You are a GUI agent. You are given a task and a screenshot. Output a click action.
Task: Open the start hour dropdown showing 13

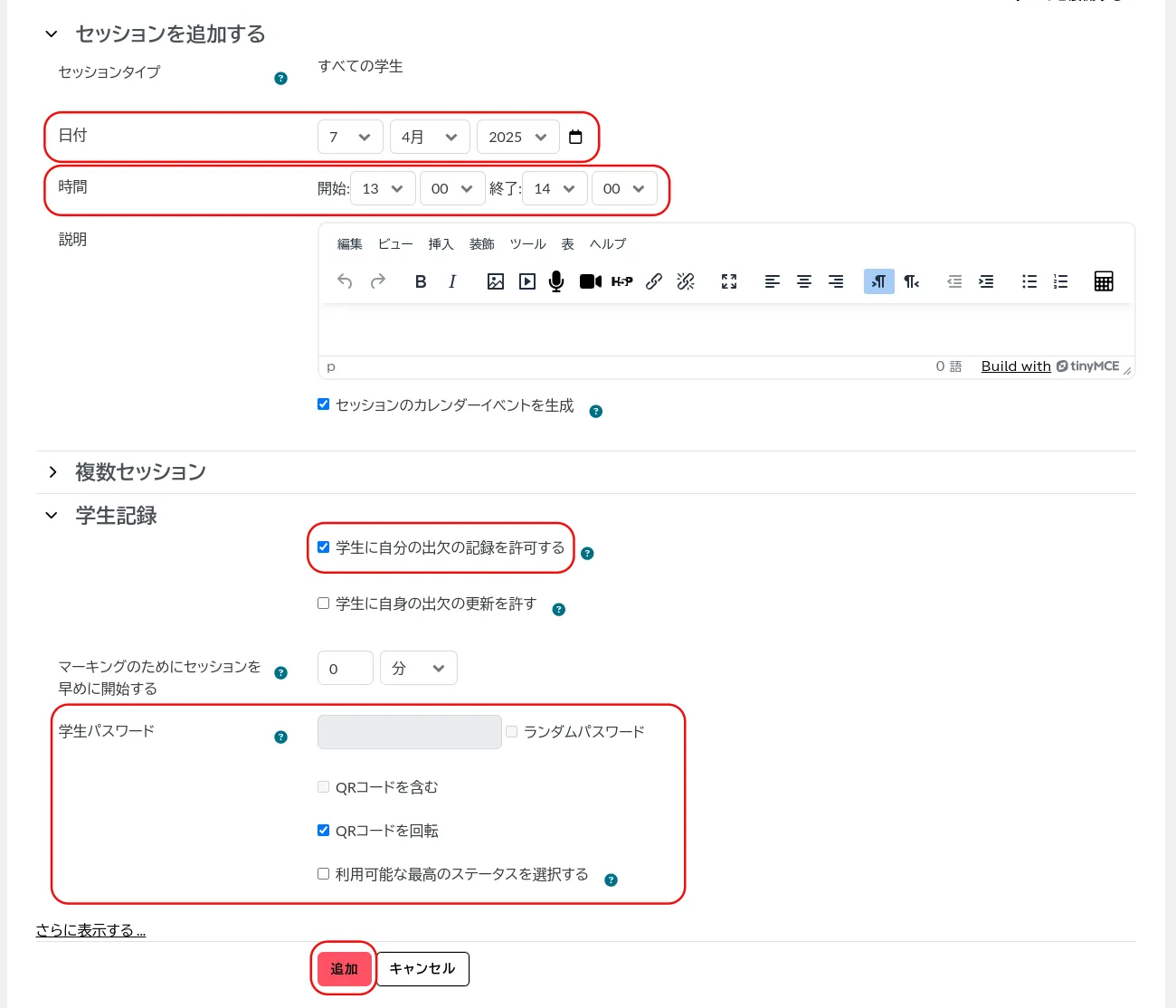(x=383, y=189)
